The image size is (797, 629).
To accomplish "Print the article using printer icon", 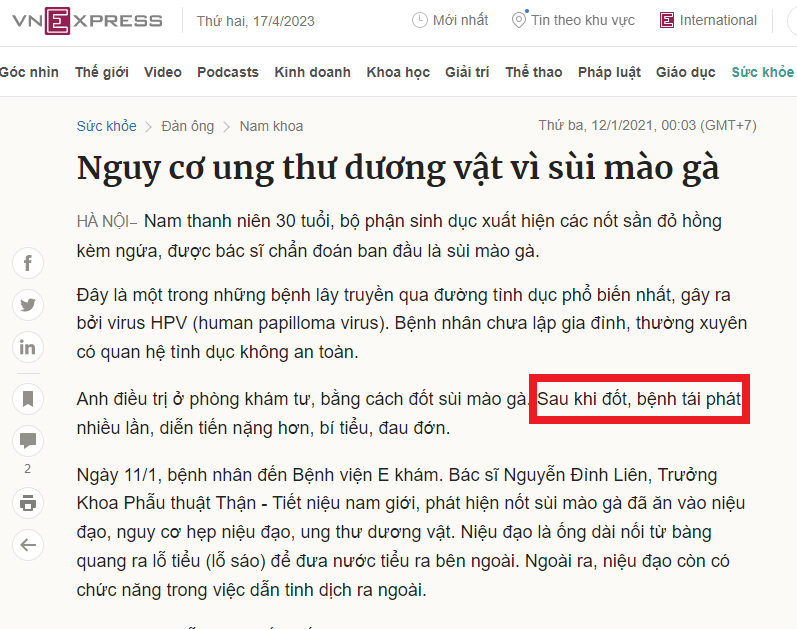I will [28, 502].
